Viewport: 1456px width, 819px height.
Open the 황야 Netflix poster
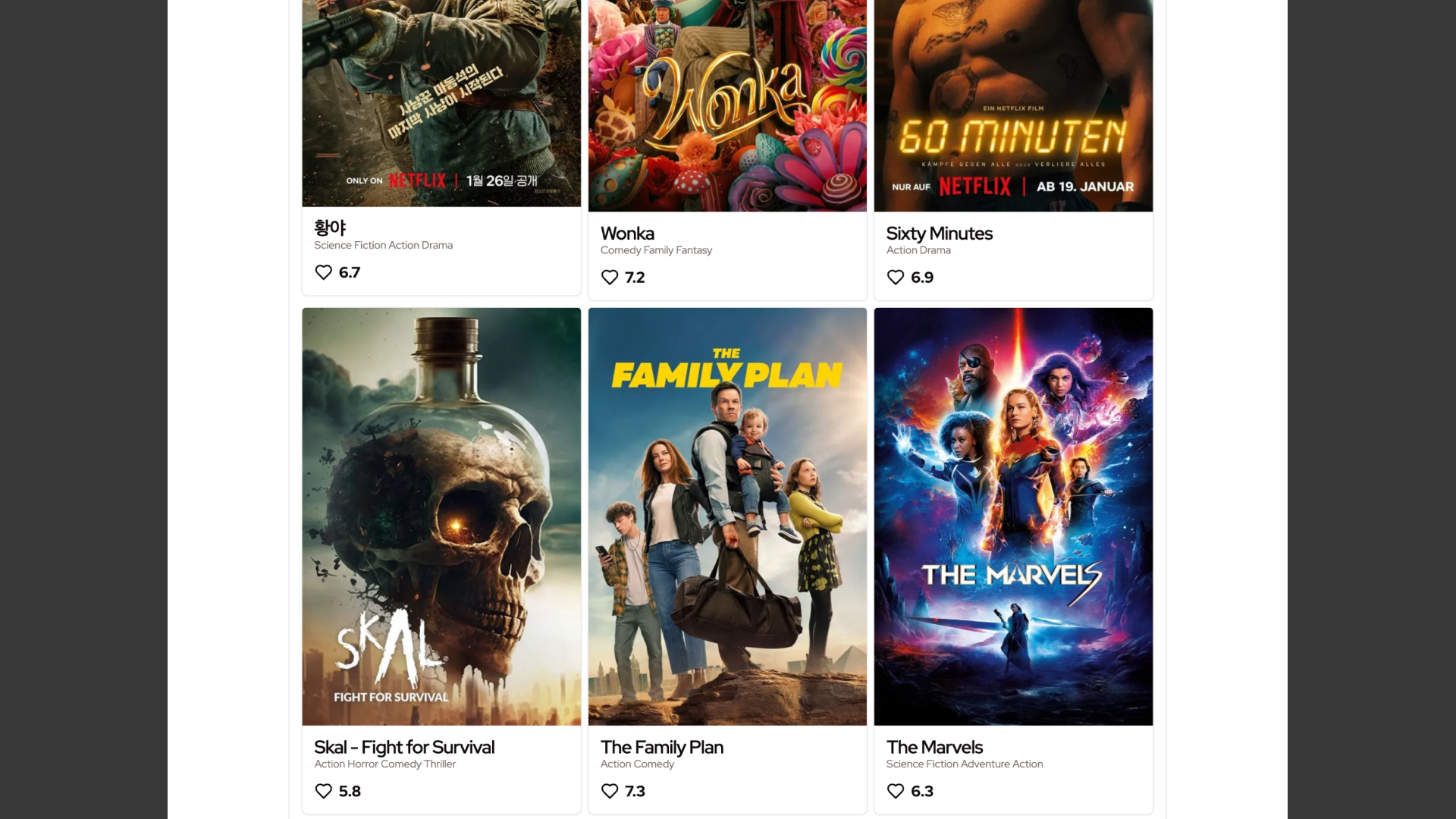click(441, 103)
